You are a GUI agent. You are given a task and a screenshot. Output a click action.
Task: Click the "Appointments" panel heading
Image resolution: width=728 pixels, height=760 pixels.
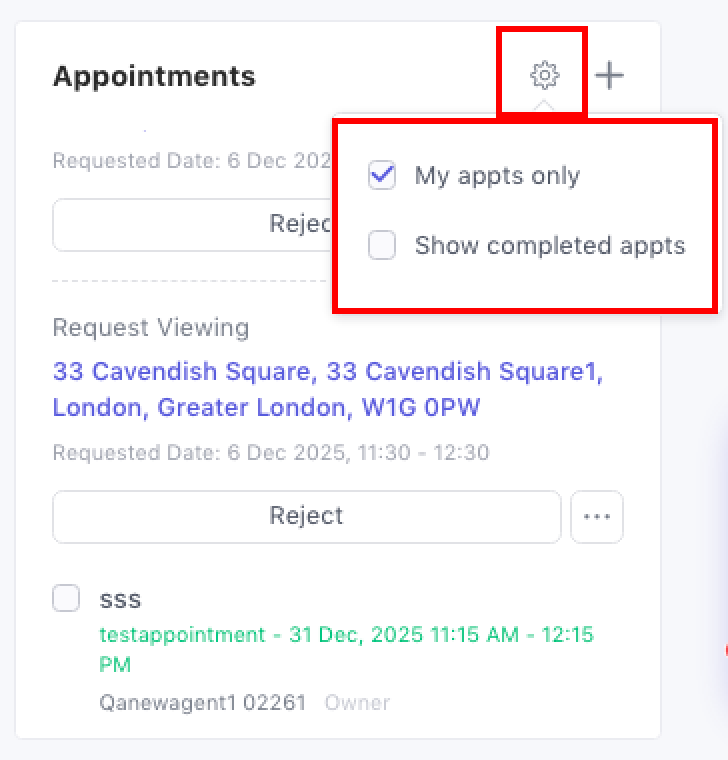tap(154, 76)
